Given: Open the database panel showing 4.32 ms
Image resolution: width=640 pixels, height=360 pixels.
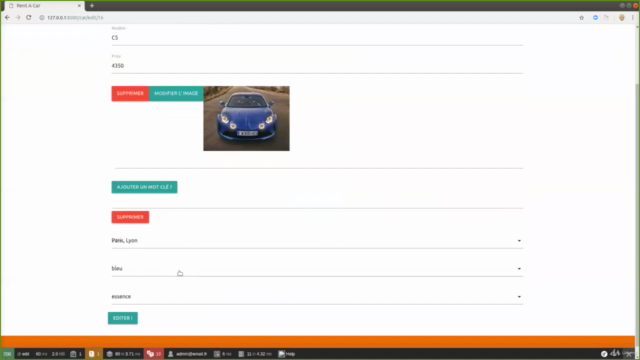Looking at the screenshot, I should 255,354.
